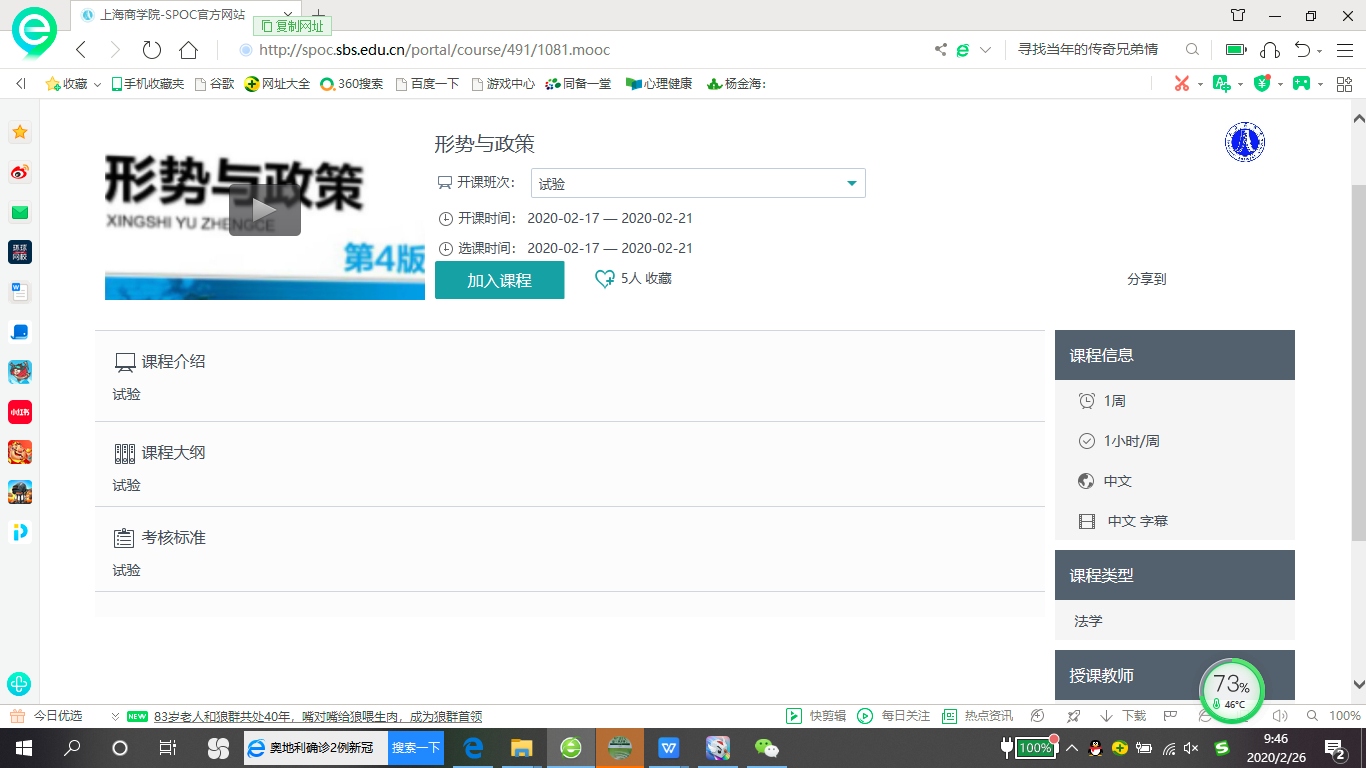This screenshot has height=768, width=1366.
Task: Expand the 收藏 bookmarks dropdown arrow
Action: (x=98, y=85)
